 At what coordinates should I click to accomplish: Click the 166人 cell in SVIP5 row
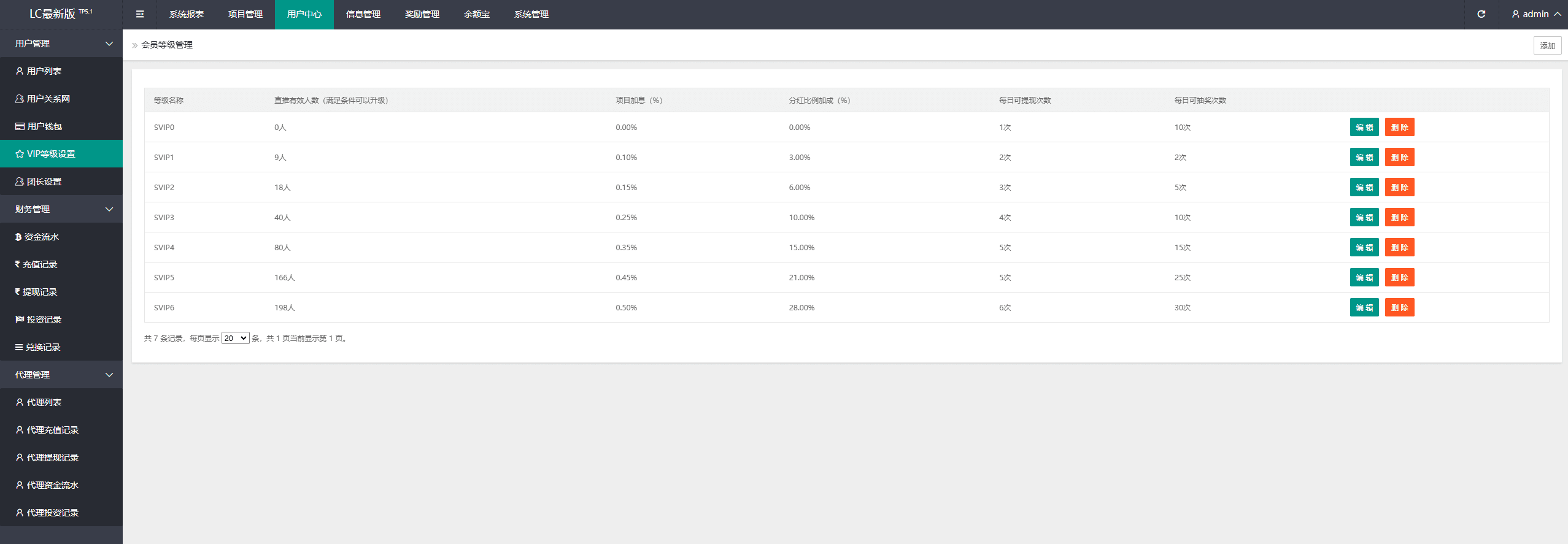[x=285, y=277]
